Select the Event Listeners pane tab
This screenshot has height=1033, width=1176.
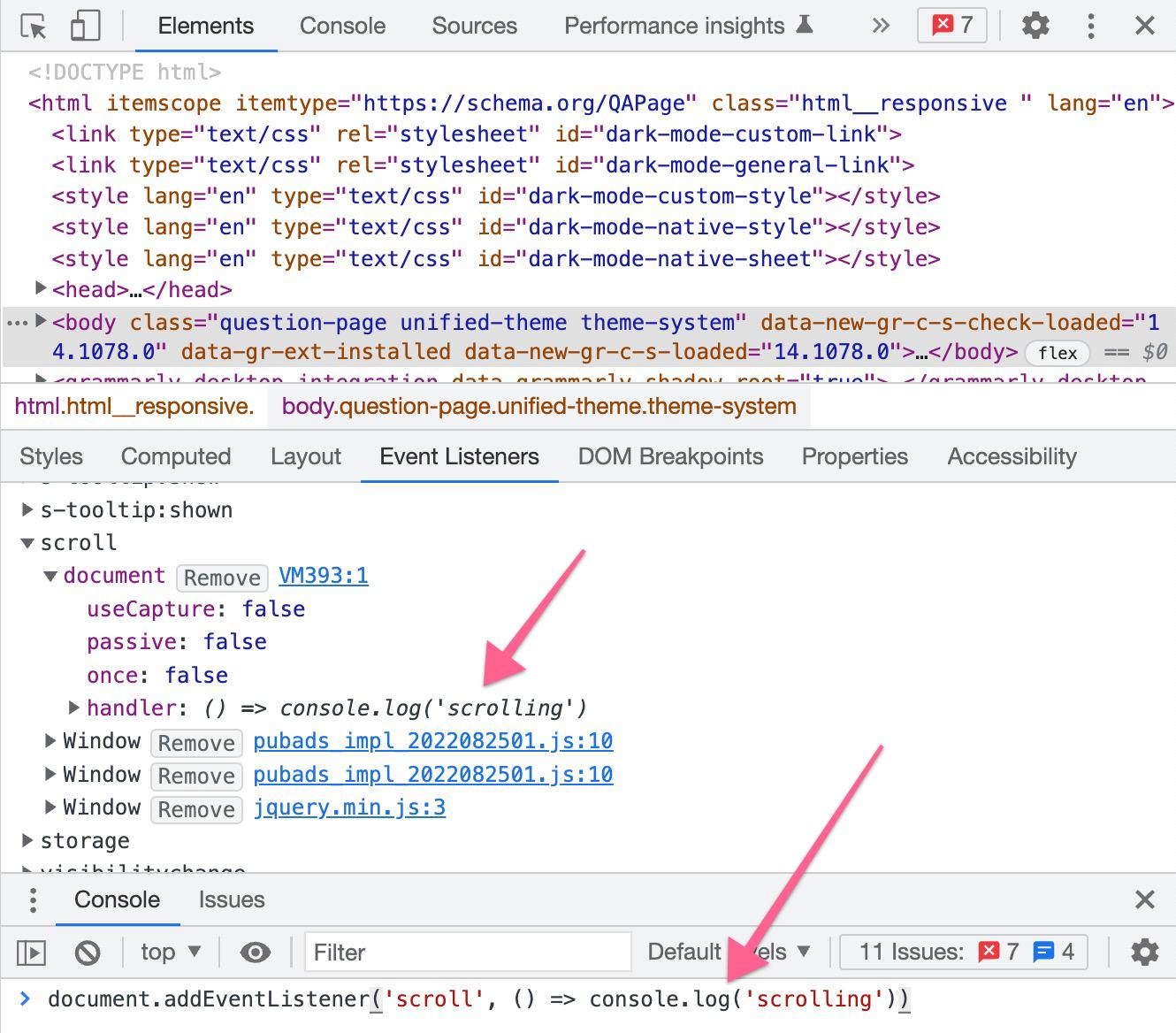coord(459,456)
